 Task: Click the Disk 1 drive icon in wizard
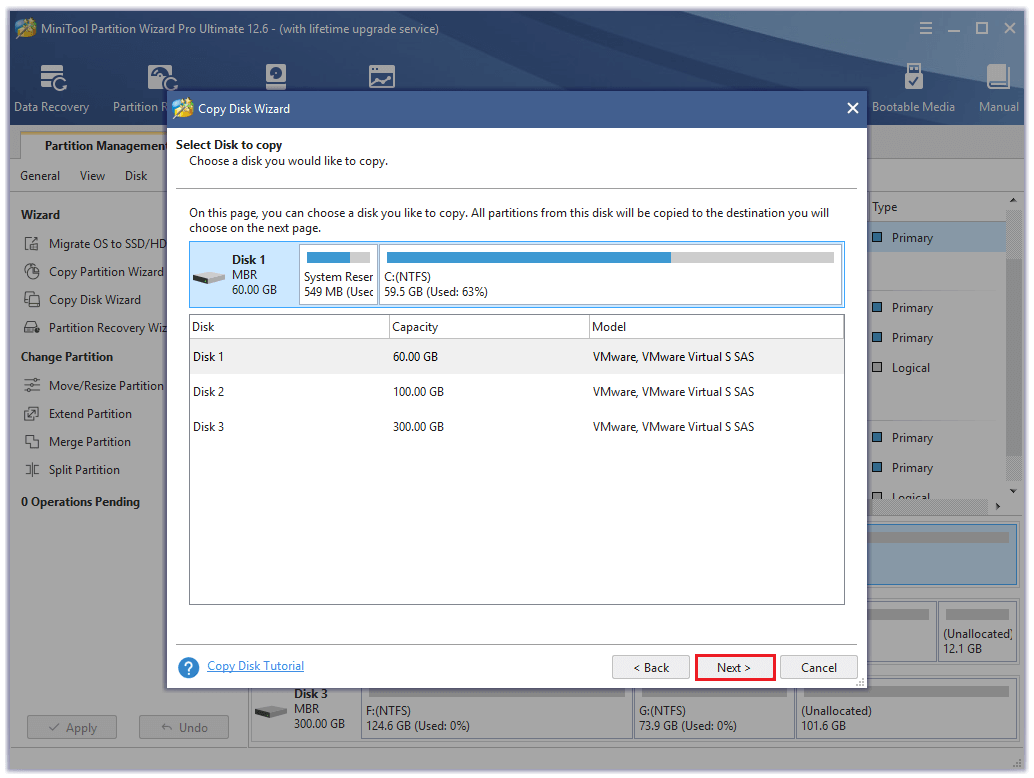pyautogui.click(x=209, y=278)
